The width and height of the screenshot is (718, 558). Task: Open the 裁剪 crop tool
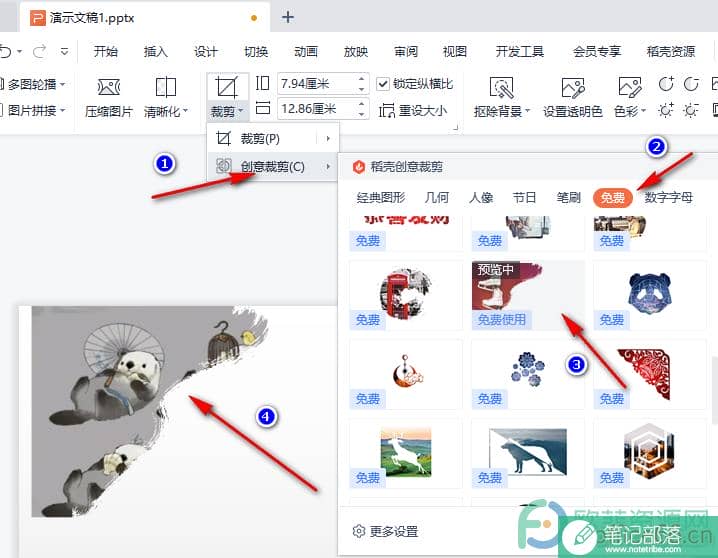point(226,87)
